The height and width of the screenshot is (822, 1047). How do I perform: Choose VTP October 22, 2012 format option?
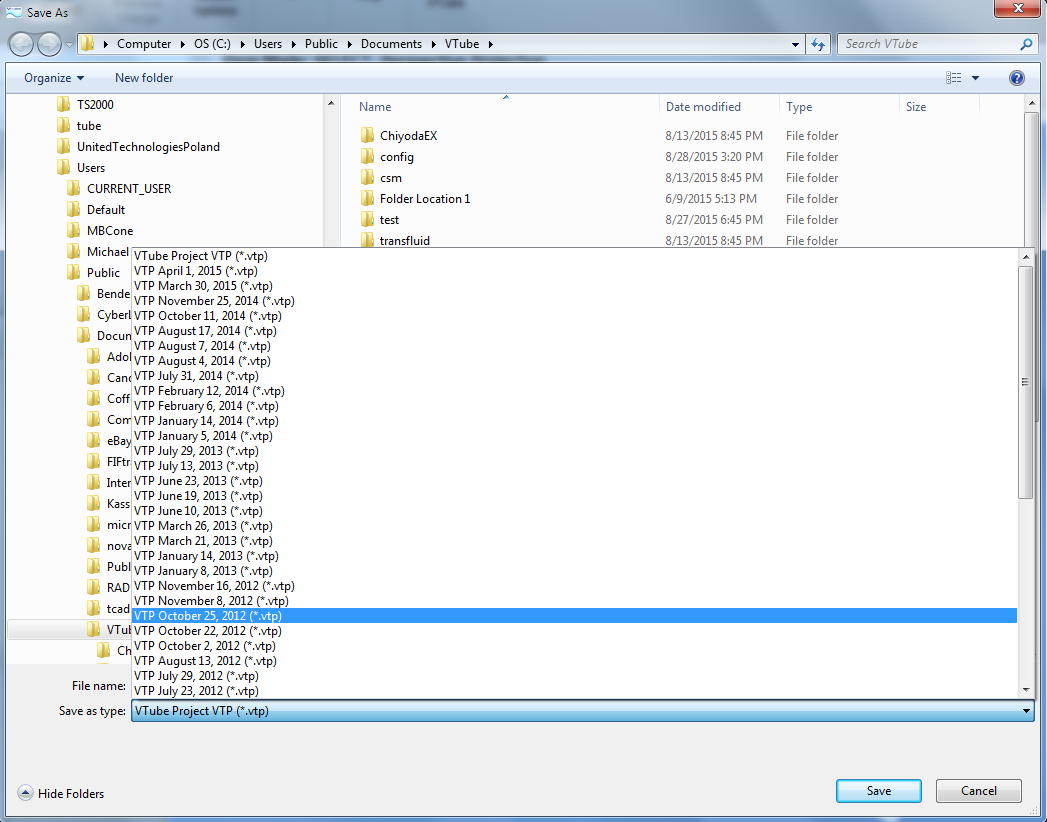[207, 631]
